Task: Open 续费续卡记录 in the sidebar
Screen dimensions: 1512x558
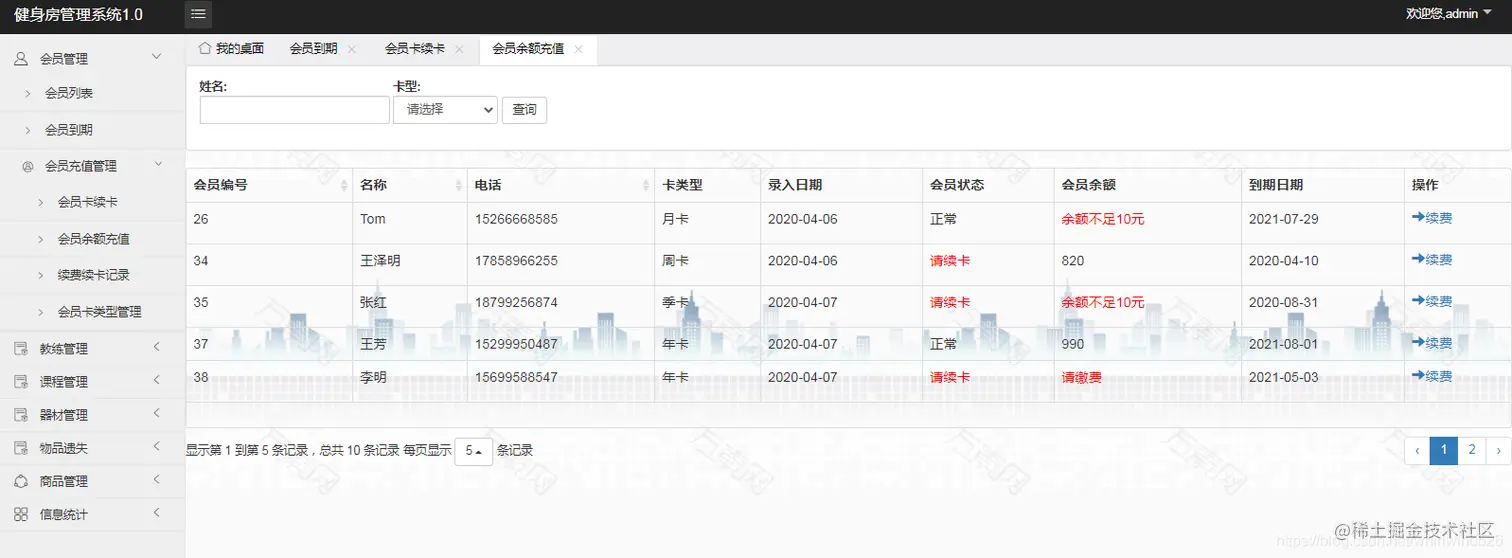Action: pyautogui.click(x=94, y=275)
